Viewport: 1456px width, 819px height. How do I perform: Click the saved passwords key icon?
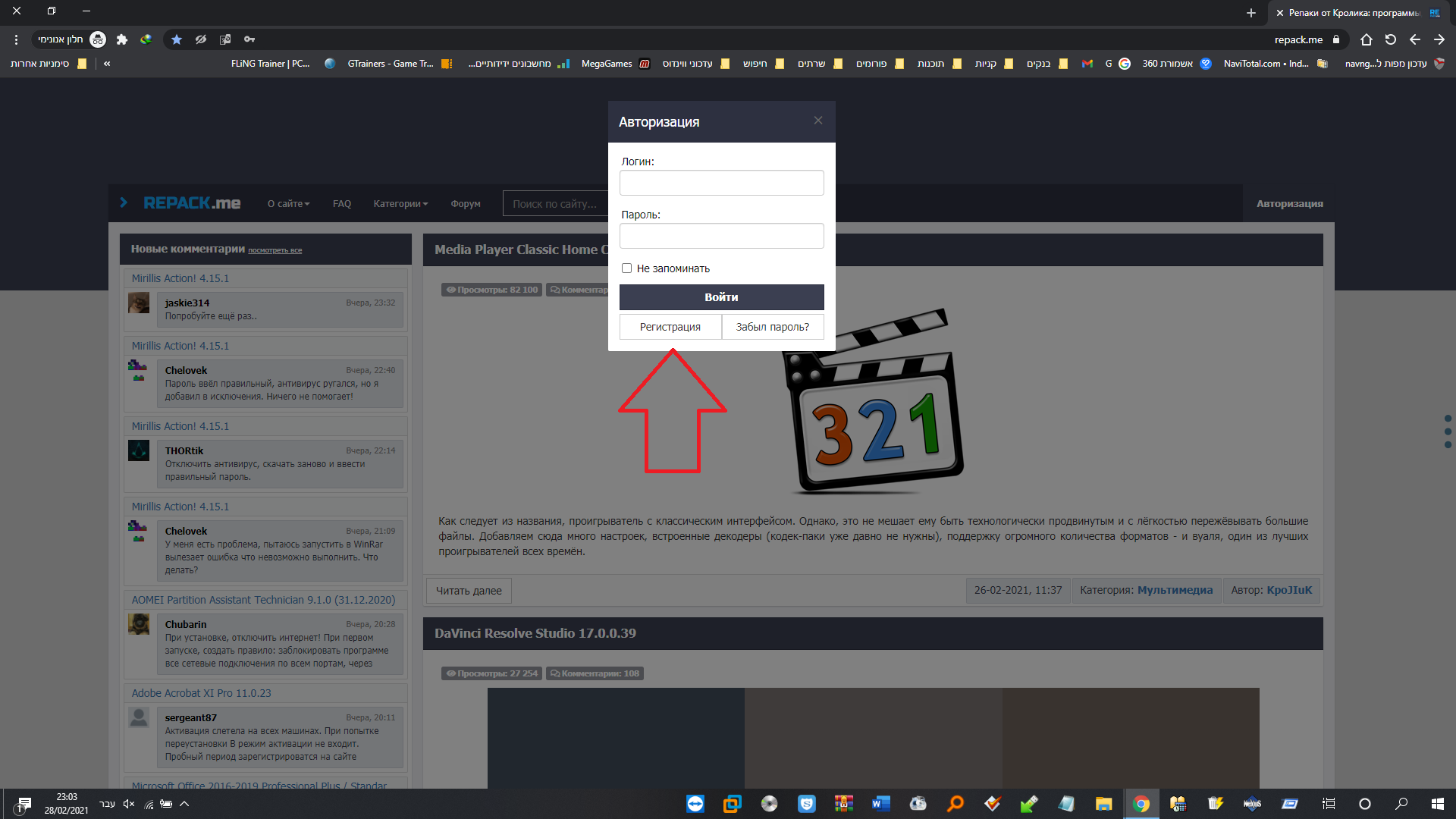pyautogui.click(x=249, y=39)
